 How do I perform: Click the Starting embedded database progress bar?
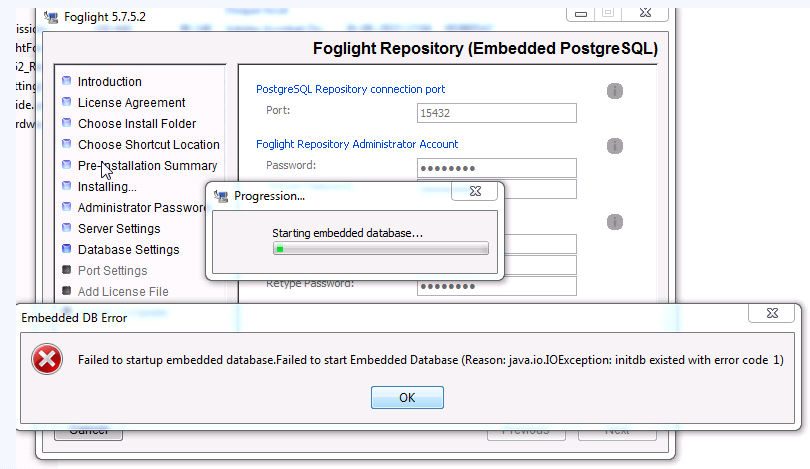(x=380, y=249)
